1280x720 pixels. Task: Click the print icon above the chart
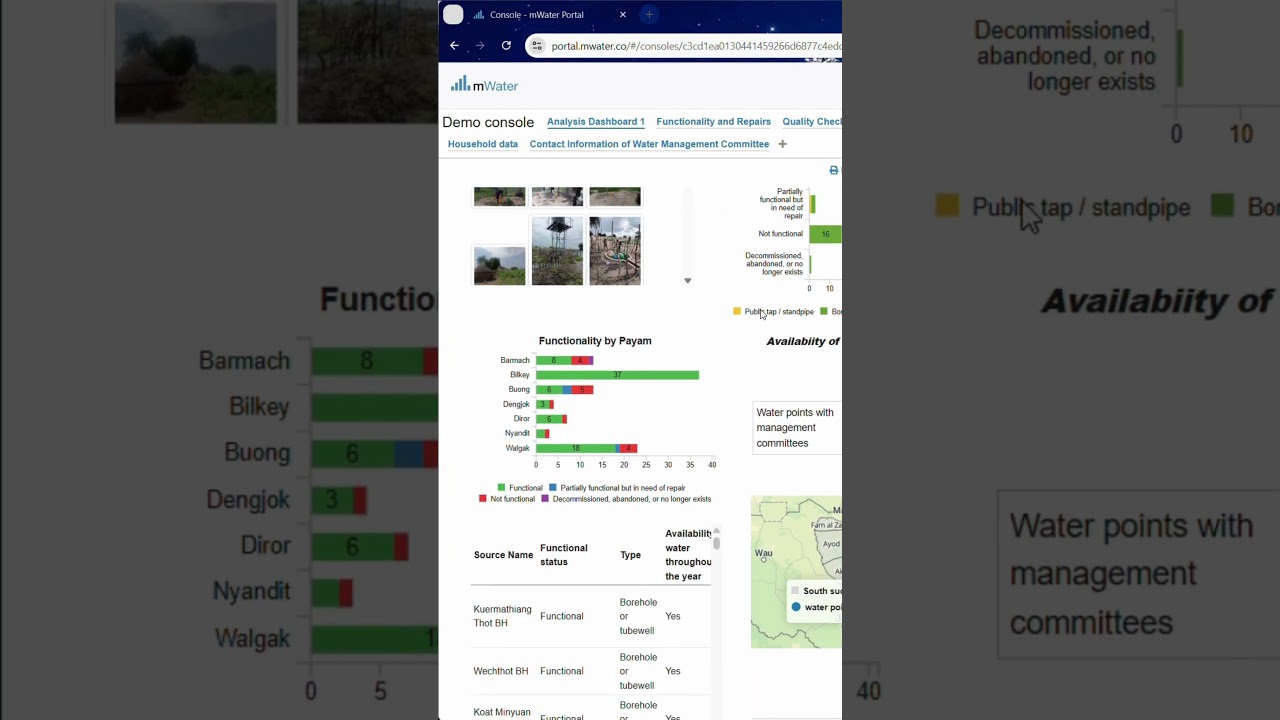pyautogui.click(x=834, y=171)
